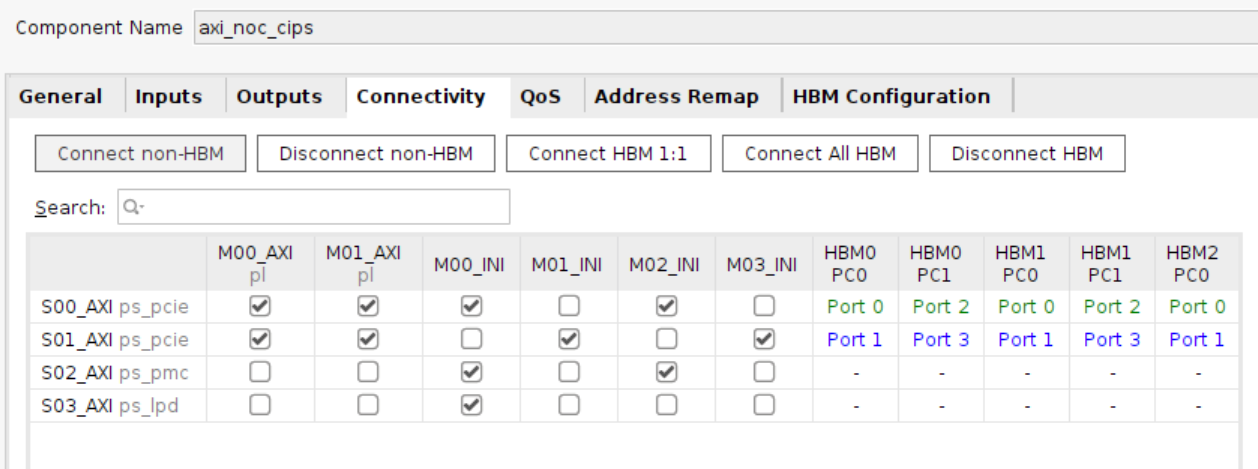
Task: Open the HBM Configuration tab
Action: (892, 97)
